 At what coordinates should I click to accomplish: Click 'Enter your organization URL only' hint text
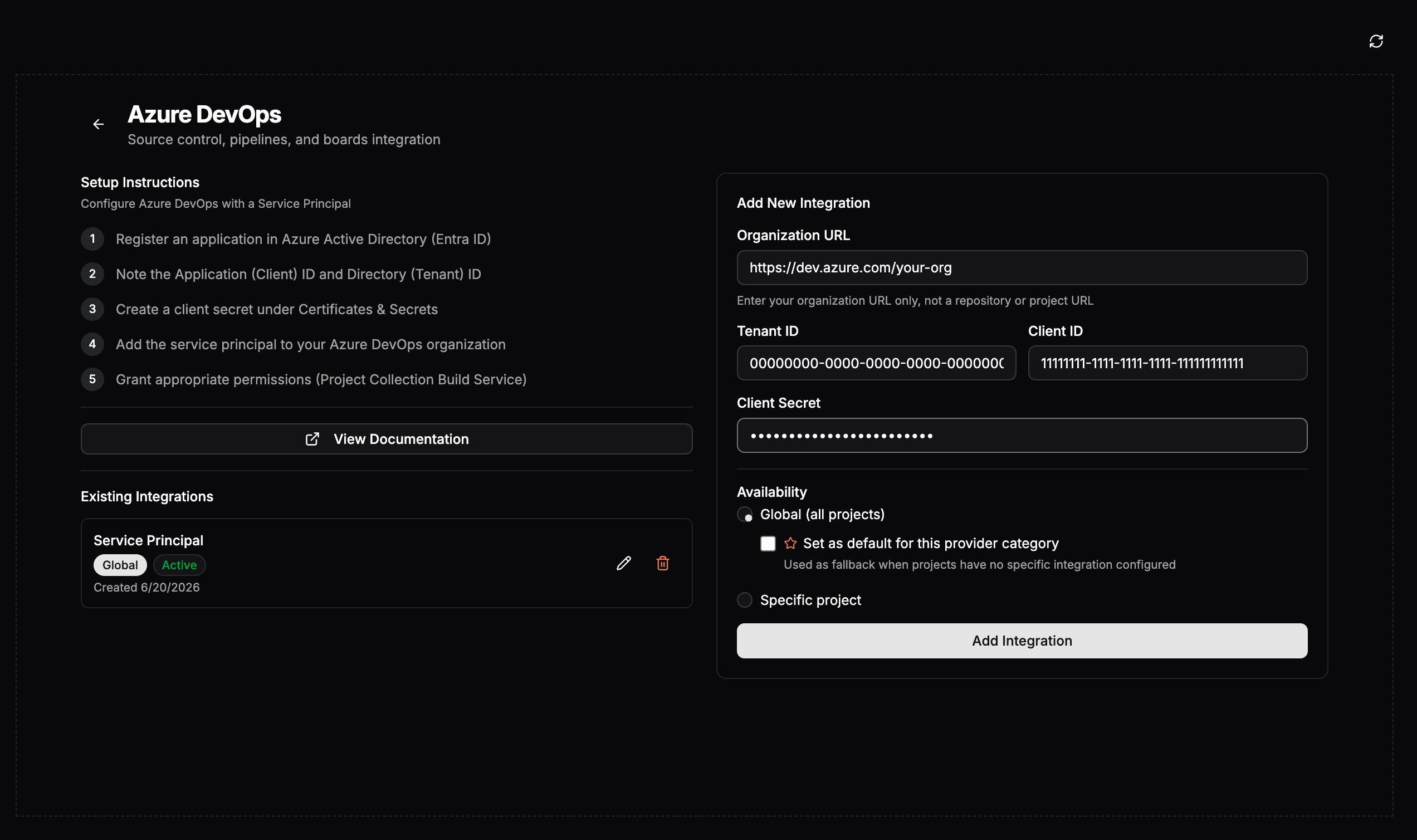pyautogui.click(x=915, y=301)
